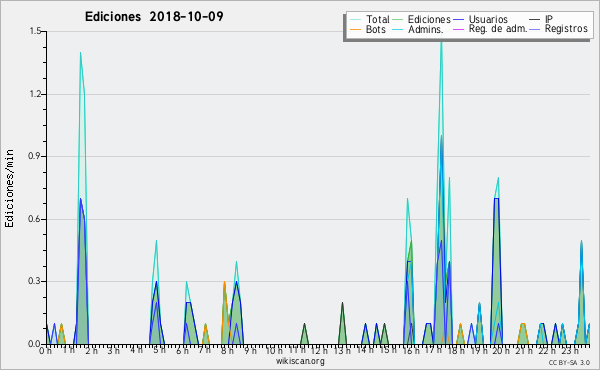The height and width of the screenshot is (370, 600).
Task: Click the y-axis value 1.5
Action: (x=35, y=31)
